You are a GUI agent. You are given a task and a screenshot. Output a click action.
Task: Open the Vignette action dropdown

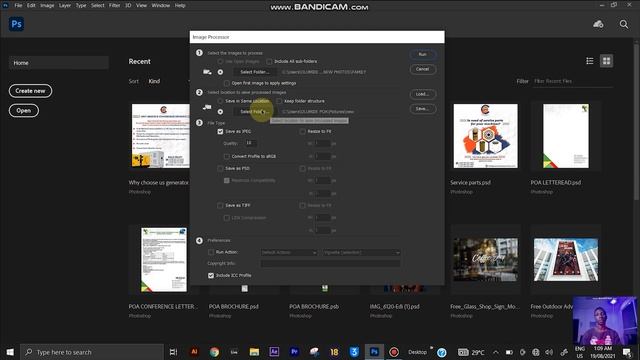[361, 253]
